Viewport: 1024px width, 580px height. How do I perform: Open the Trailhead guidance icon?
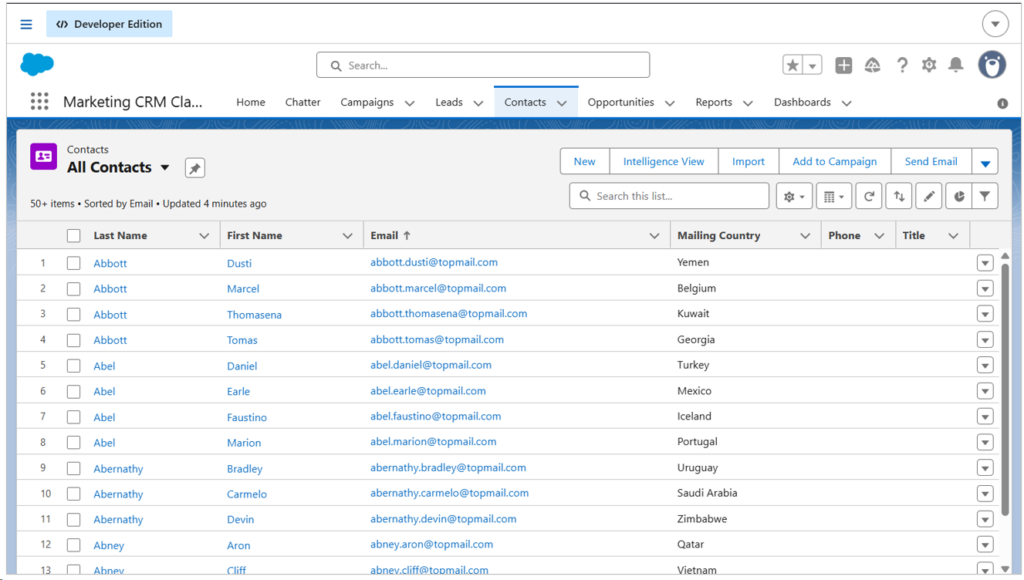pos(872,65)
